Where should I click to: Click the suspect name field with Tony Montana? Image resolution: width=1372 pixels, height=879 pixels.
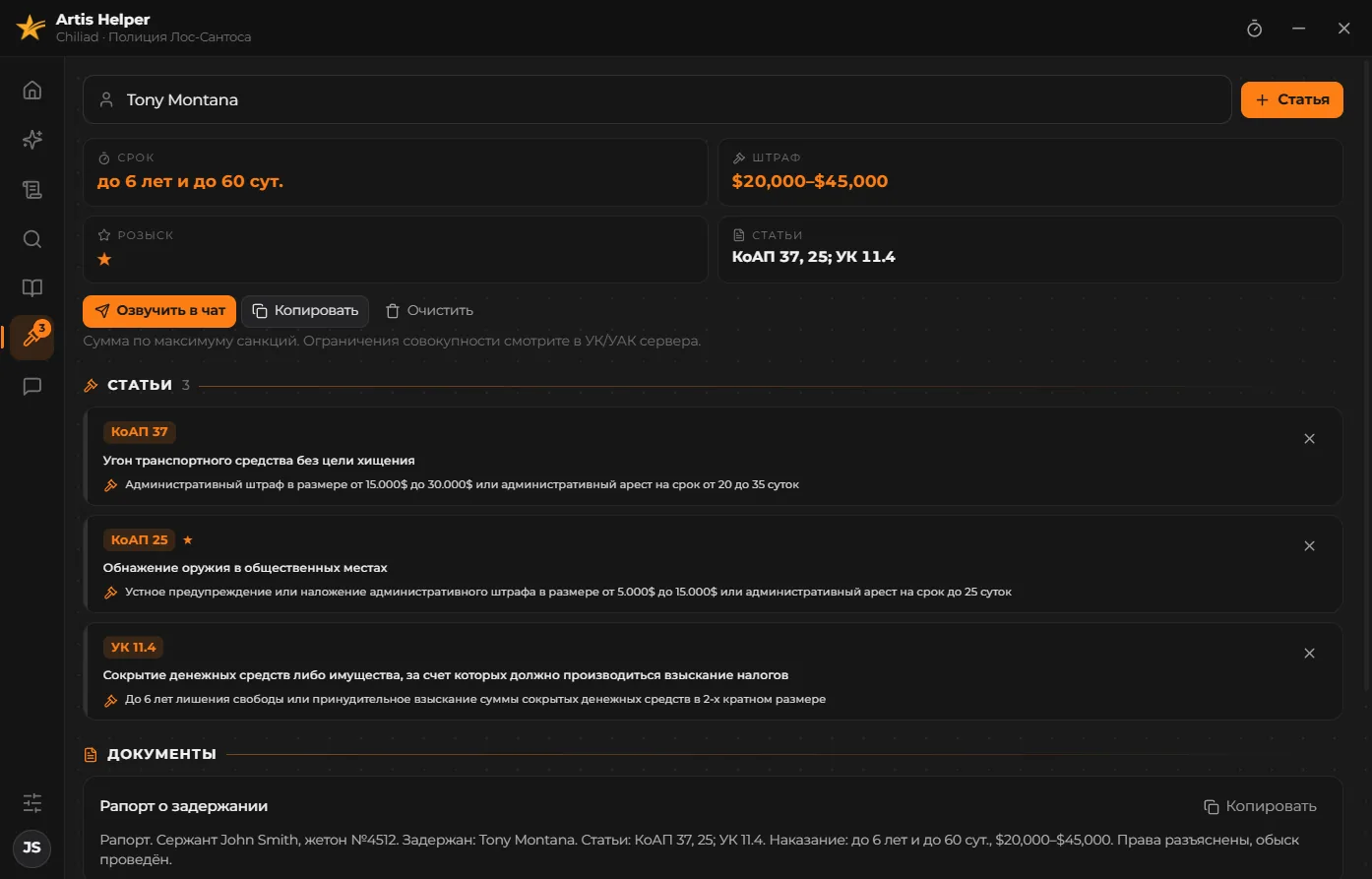coord(657,99)
